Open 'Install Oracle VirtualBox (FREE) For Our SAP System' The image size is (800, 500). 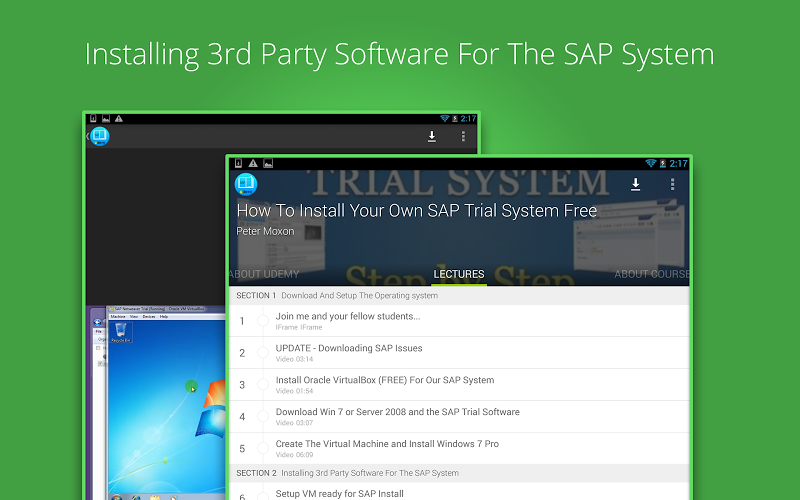459,385
